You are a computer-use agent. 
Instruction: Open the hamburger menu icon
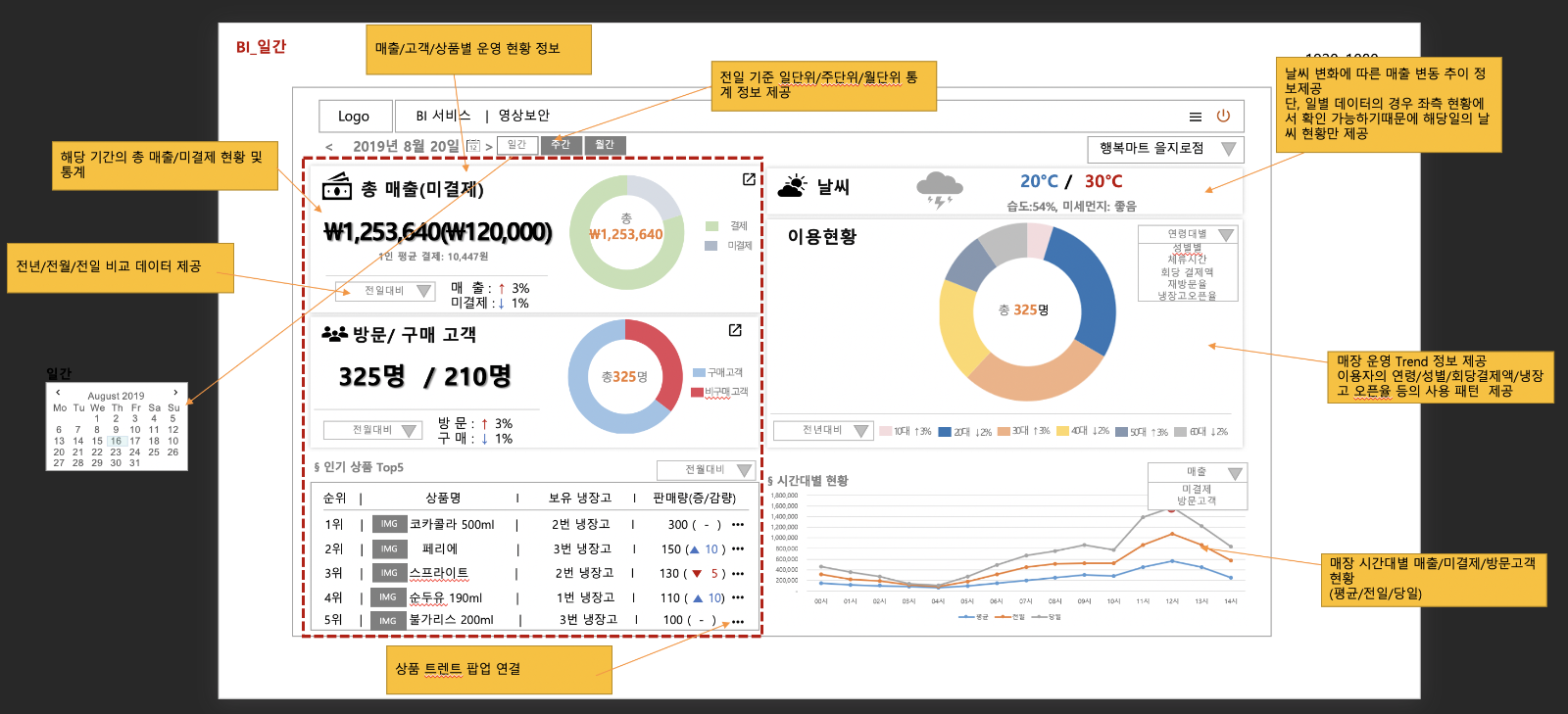(1196, 117)
